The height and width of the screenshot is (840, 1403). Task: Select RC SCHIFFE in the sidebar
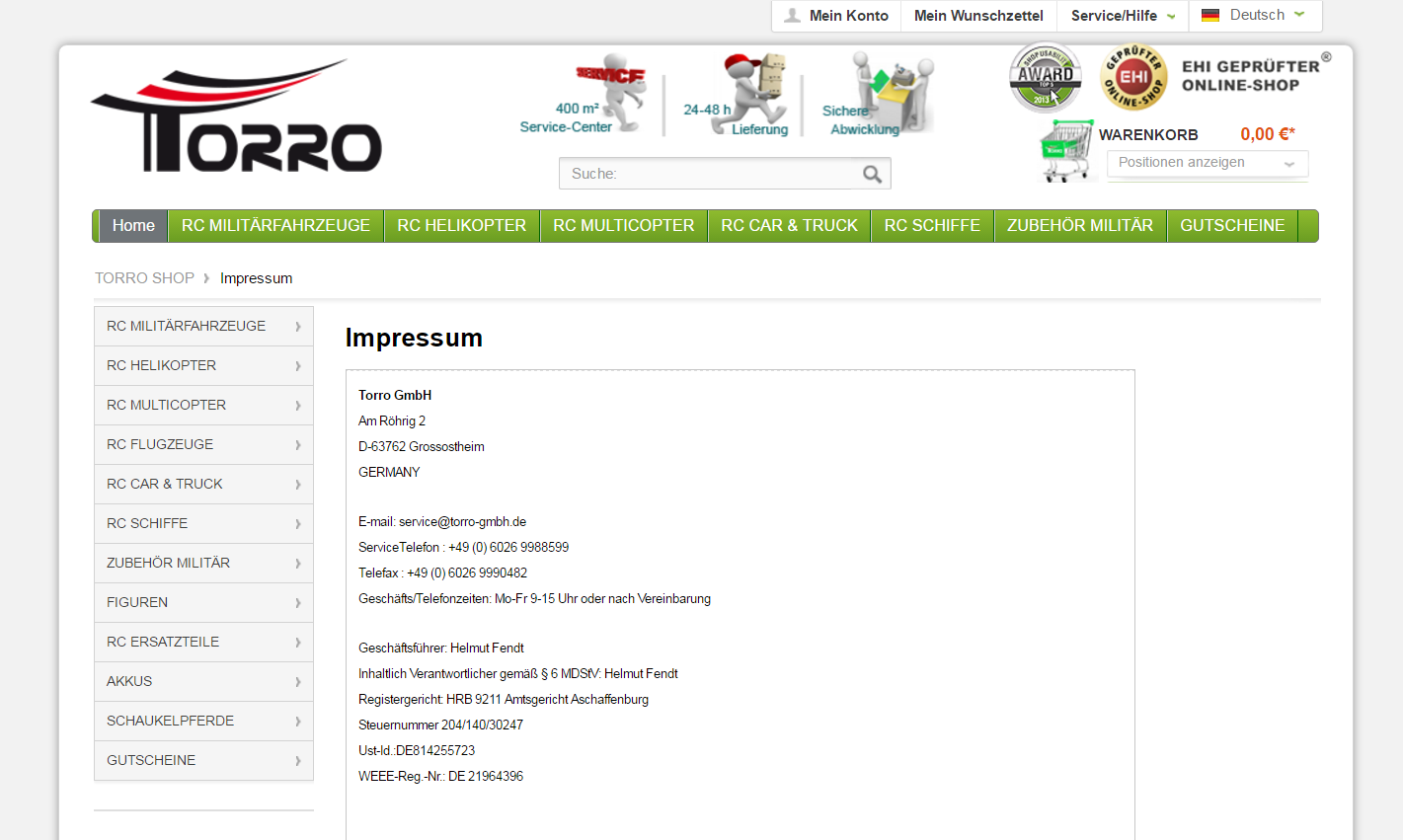[203, 523]
